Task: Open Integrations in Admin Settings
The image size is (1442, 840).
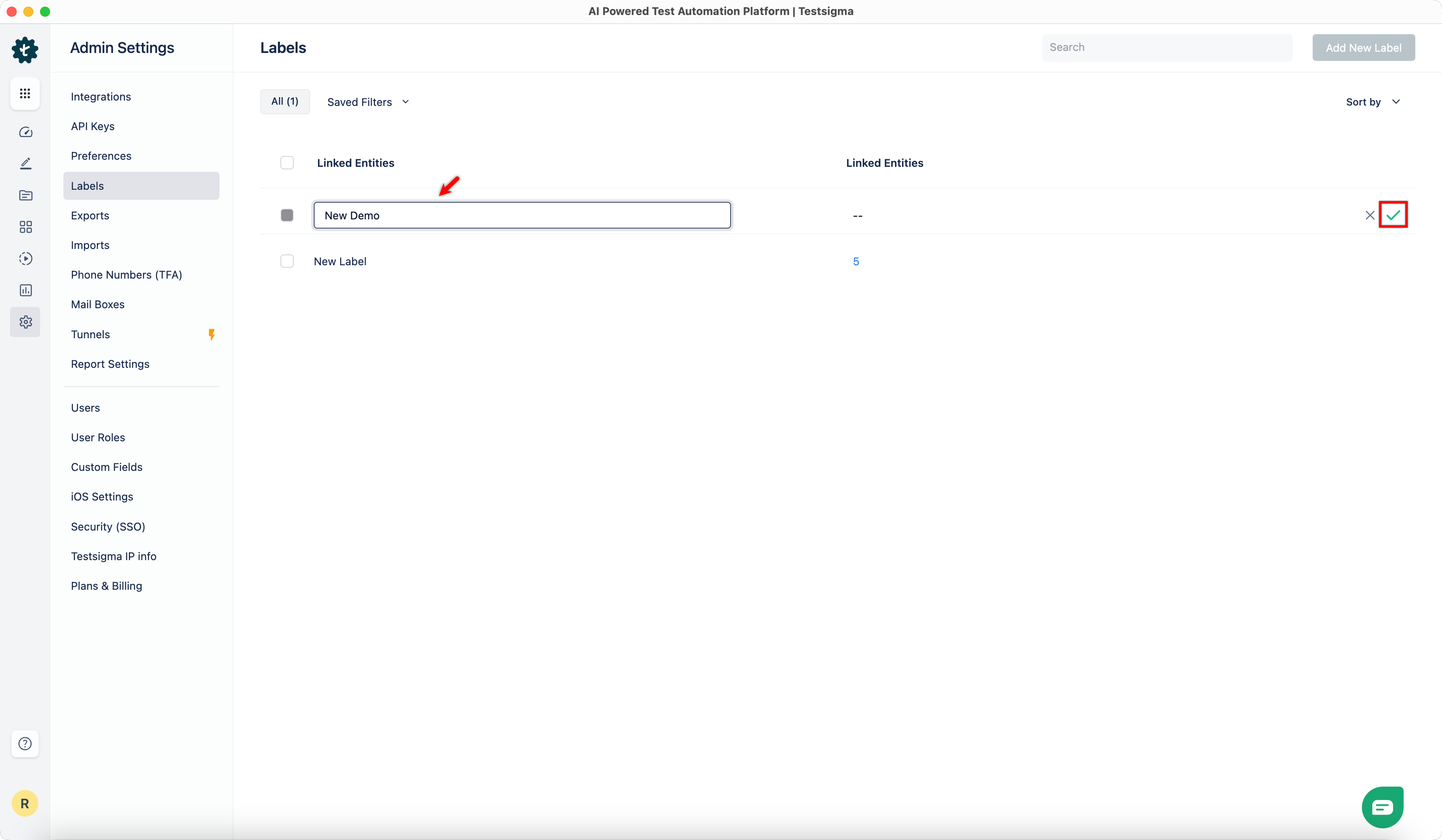Action: (101, 97)
